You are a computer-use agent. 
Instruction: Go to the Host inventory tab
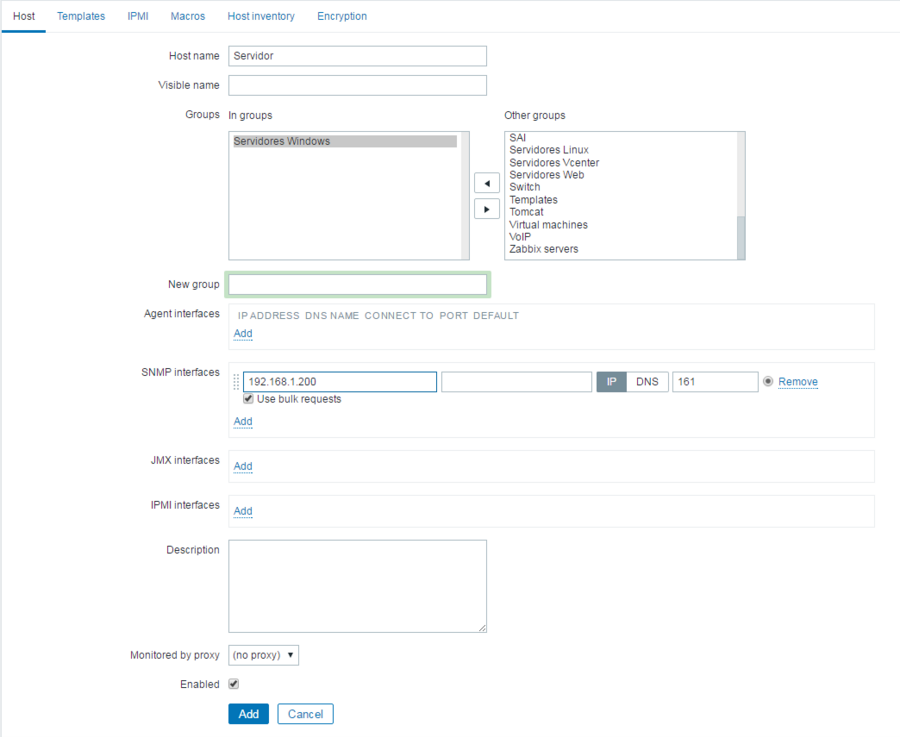(261, 16)
